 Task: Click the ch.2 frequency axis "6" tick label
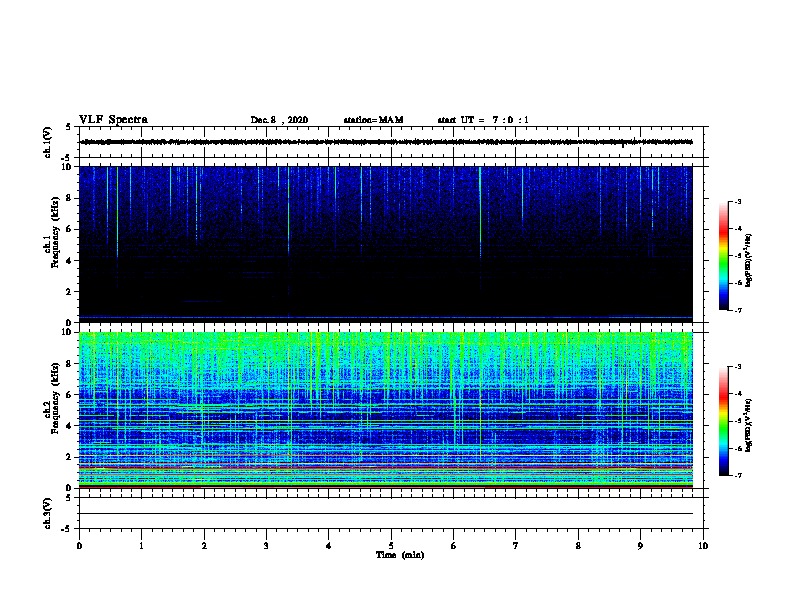(69, 395)
